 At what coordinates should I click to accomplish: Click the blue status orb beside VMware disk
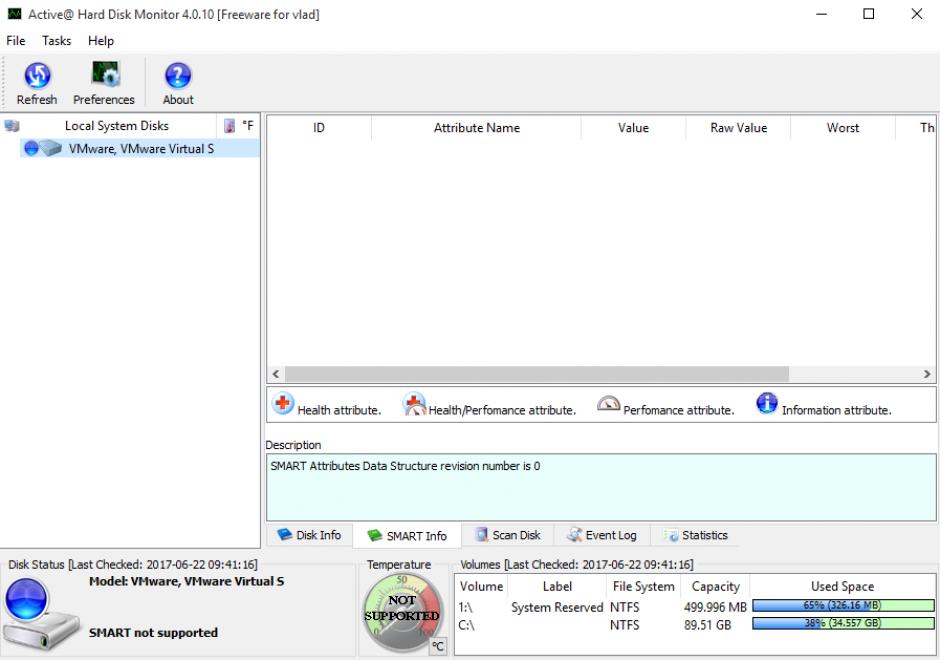[31, 148]
